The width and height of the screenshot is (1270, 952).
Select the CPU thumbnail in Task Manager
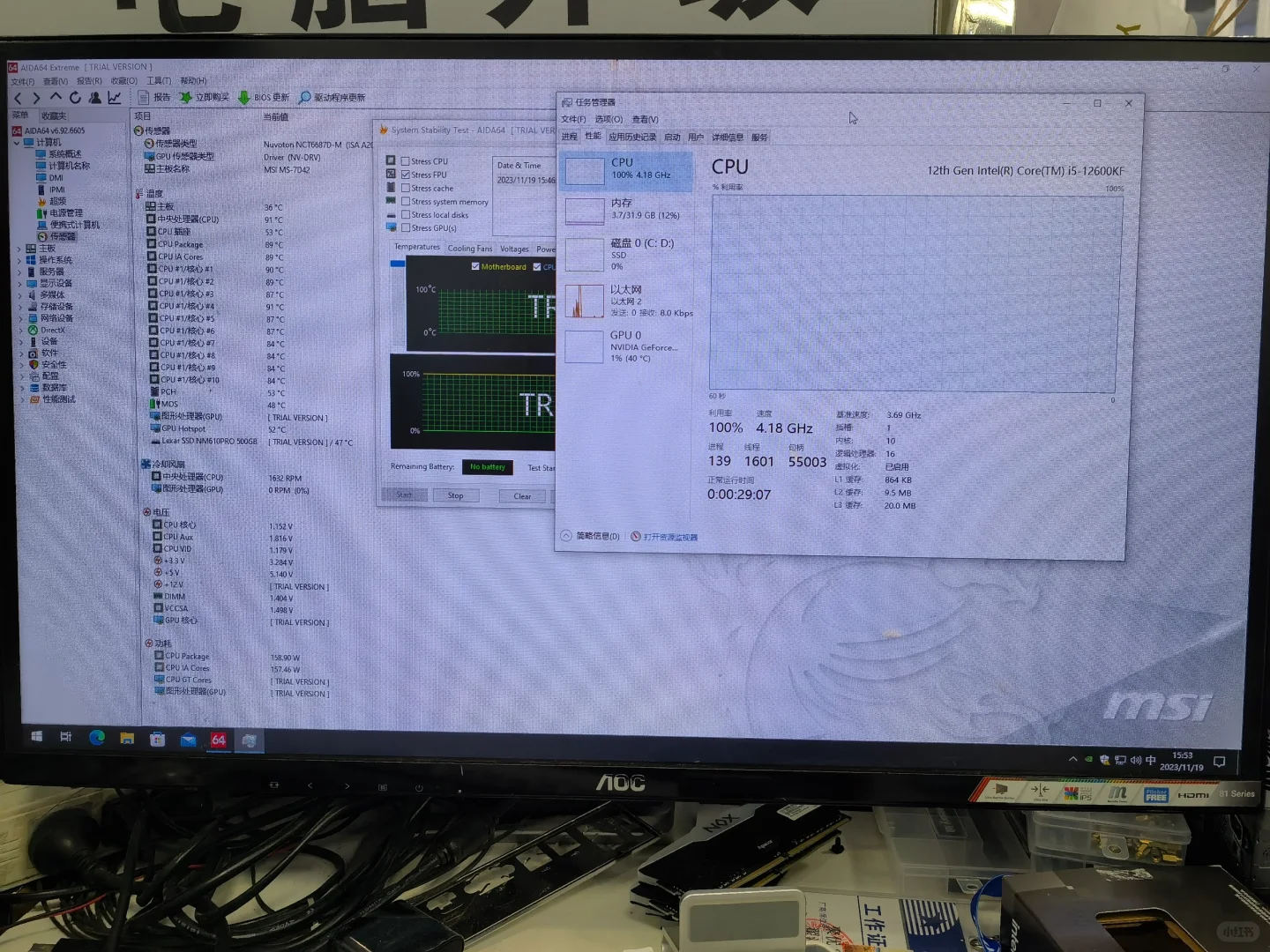[x=584, y=171]
